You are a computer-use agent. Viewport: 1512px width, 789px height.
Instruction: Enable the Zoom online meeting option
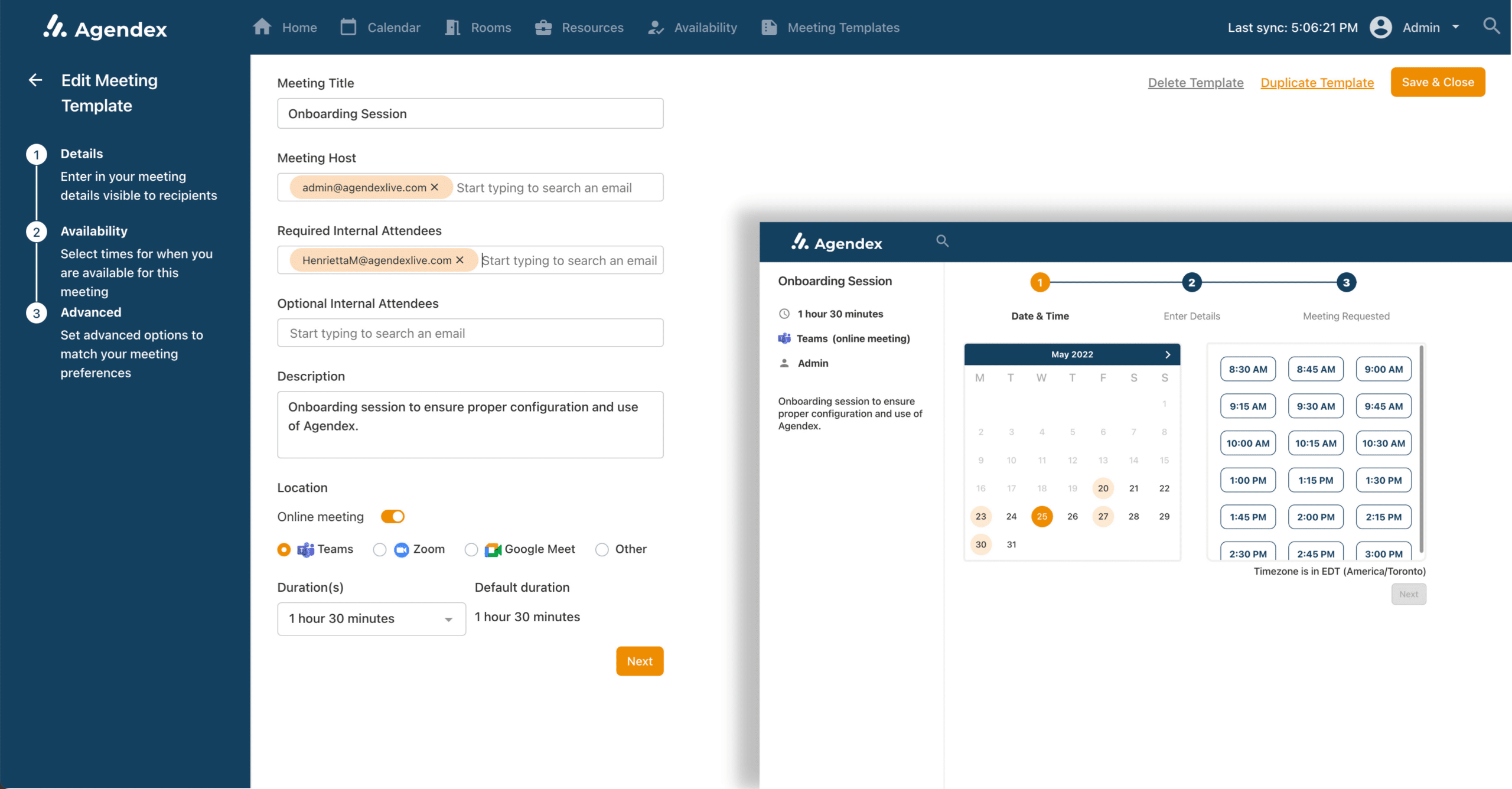[x=380, y=549]
